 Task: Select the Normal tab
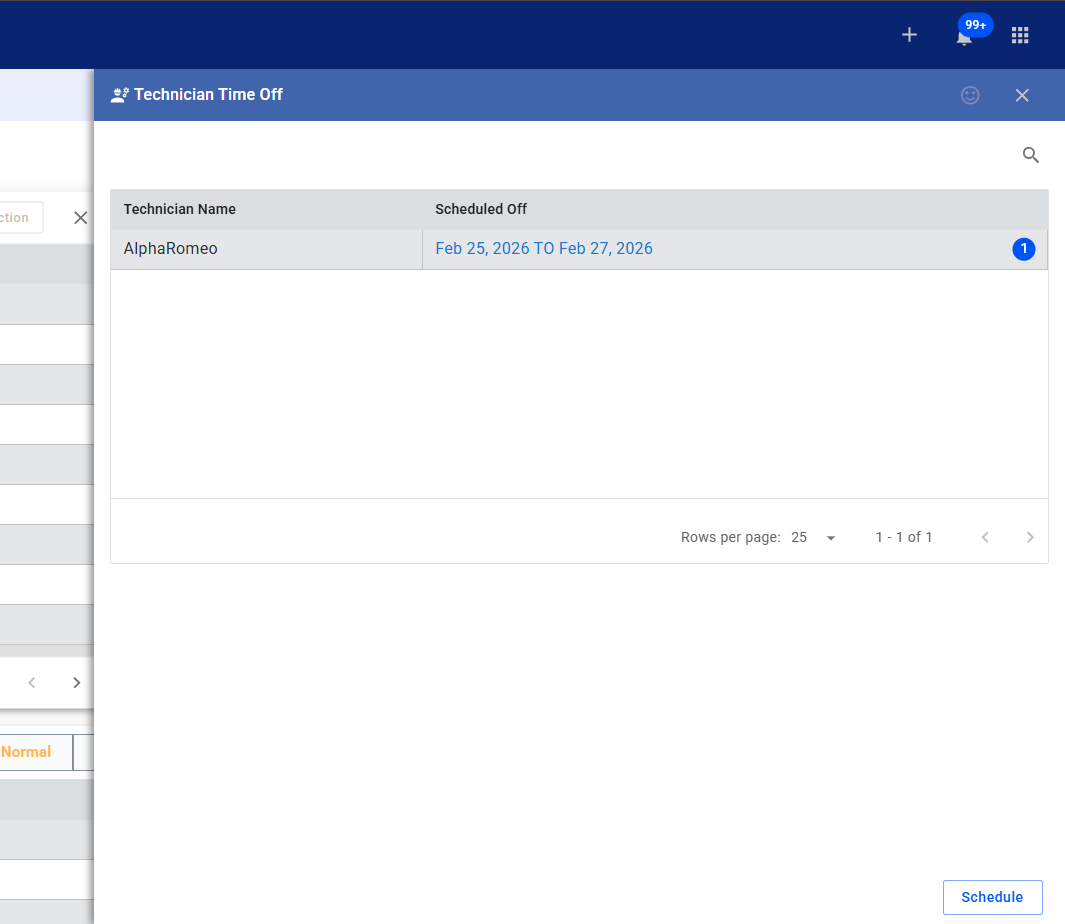click(x=27, y=752)
